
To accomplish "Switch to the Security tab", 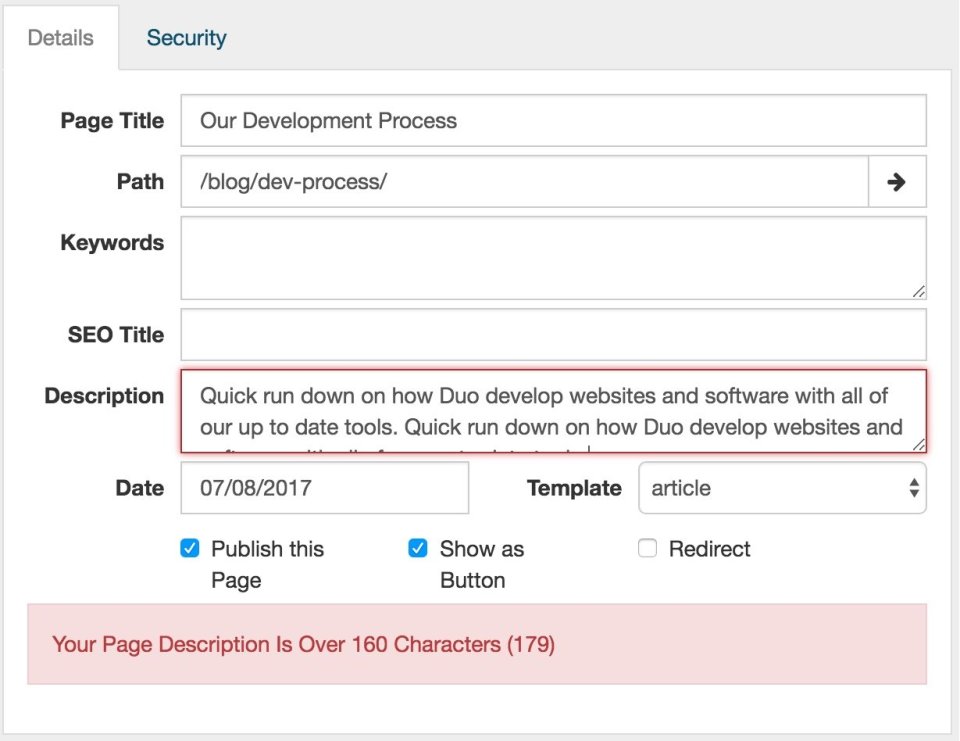I will tap(186, 38).
